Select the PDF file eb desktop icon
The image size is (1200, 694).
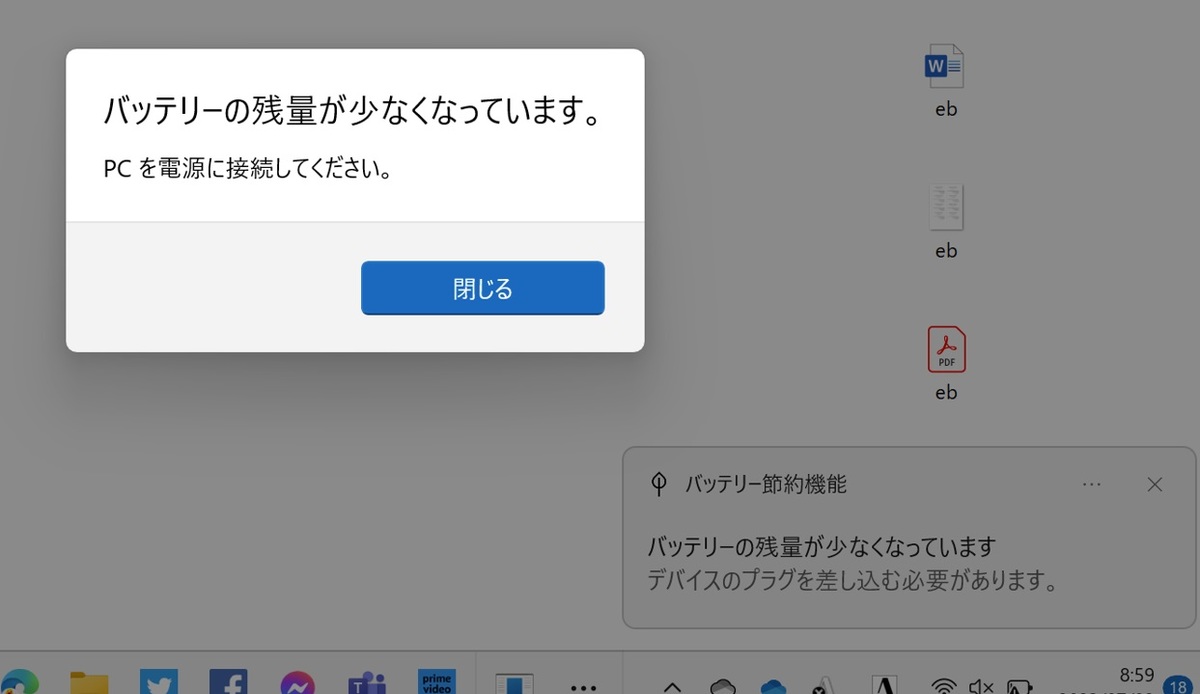(x=945, y=364)
